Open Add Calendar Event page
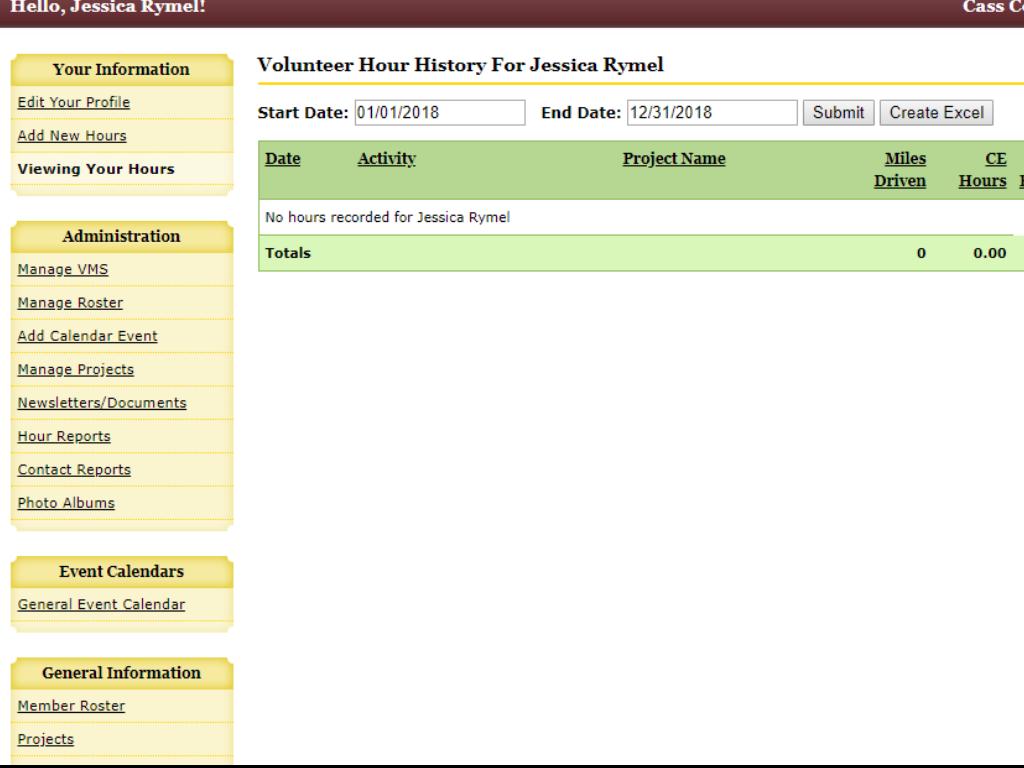 (x=88, y=336)
